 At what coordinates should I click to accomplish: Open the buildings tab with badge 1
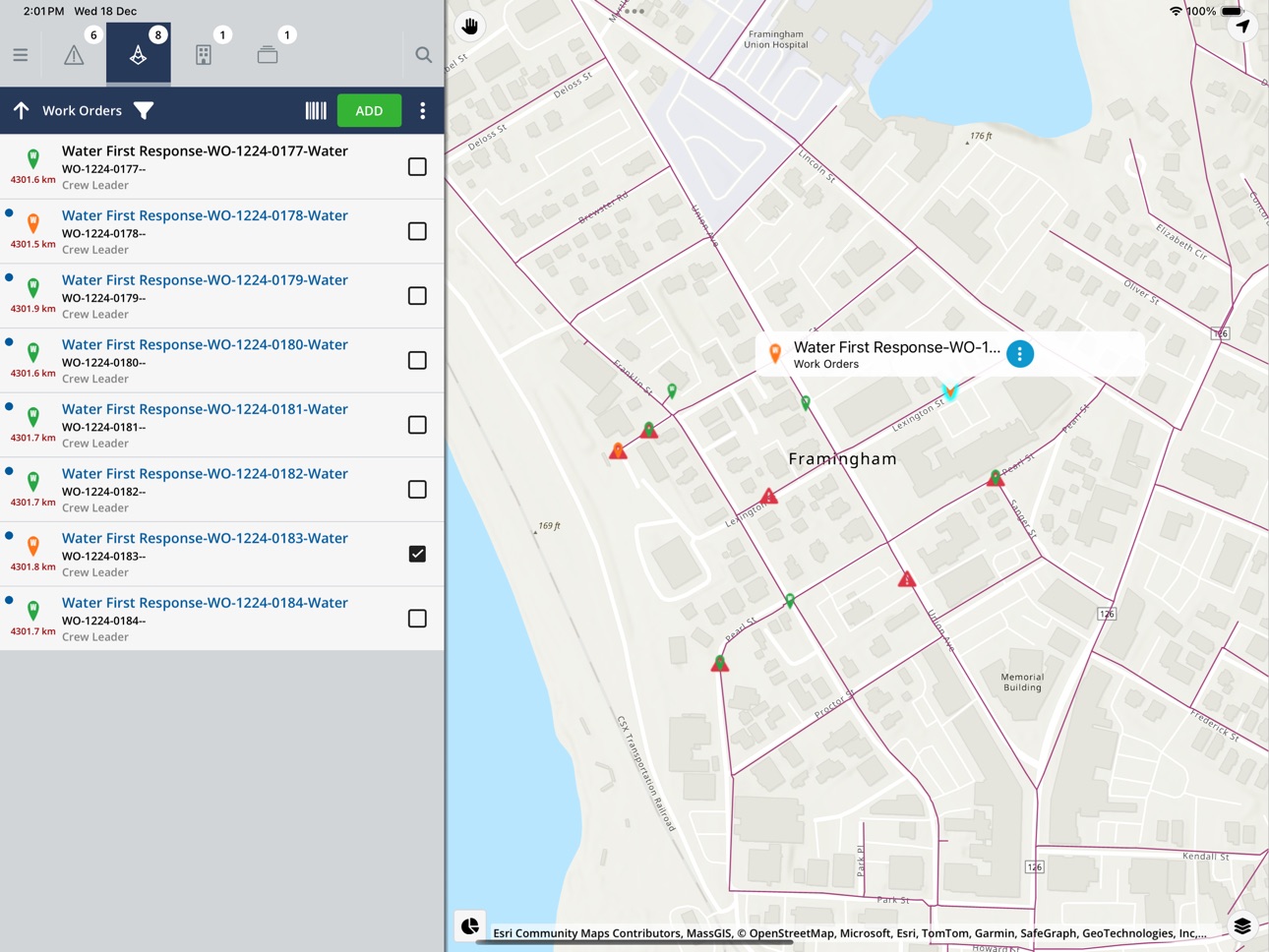(x=203, y=55)
